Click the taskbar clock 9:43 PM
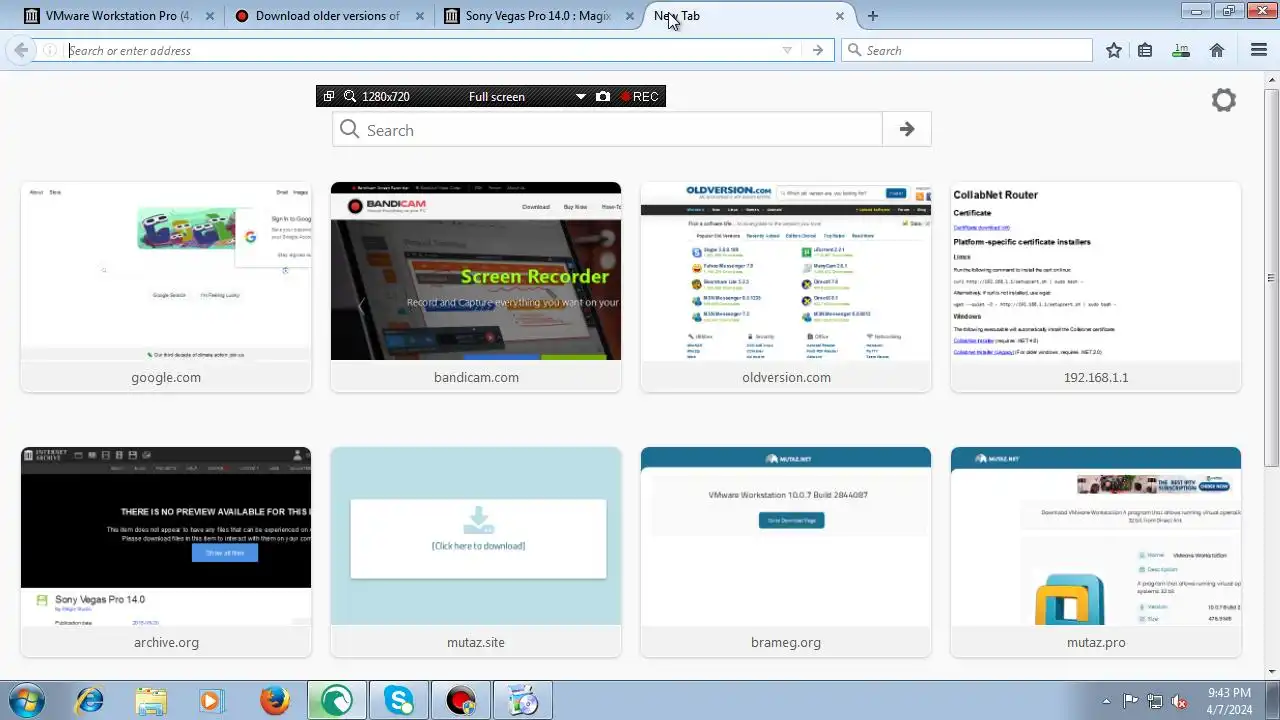The height and width of the screenshot is (720, 1280). (1229, 692)
